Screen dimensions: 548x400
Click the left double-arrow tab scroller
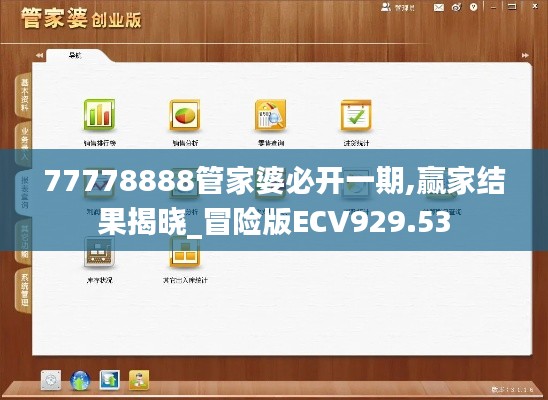coord(39,55)
